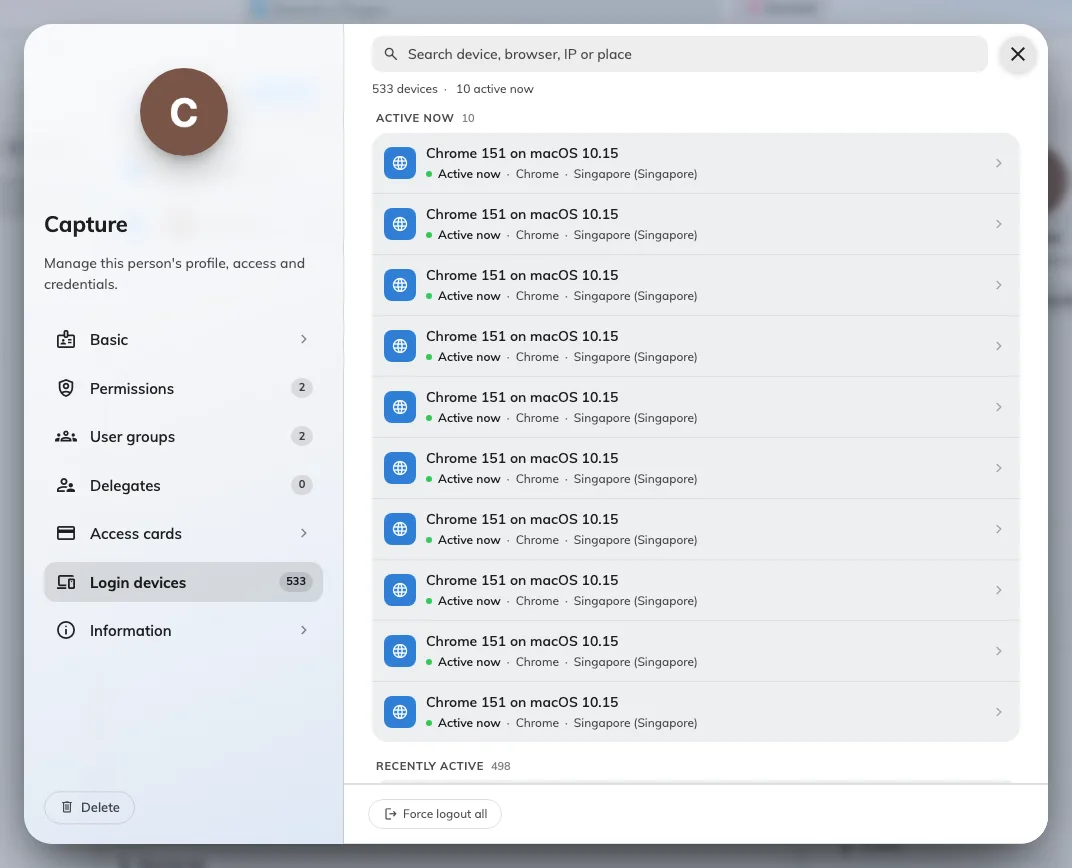Open the Basic section
The image size is (1072, 868).
click(183, 340)
